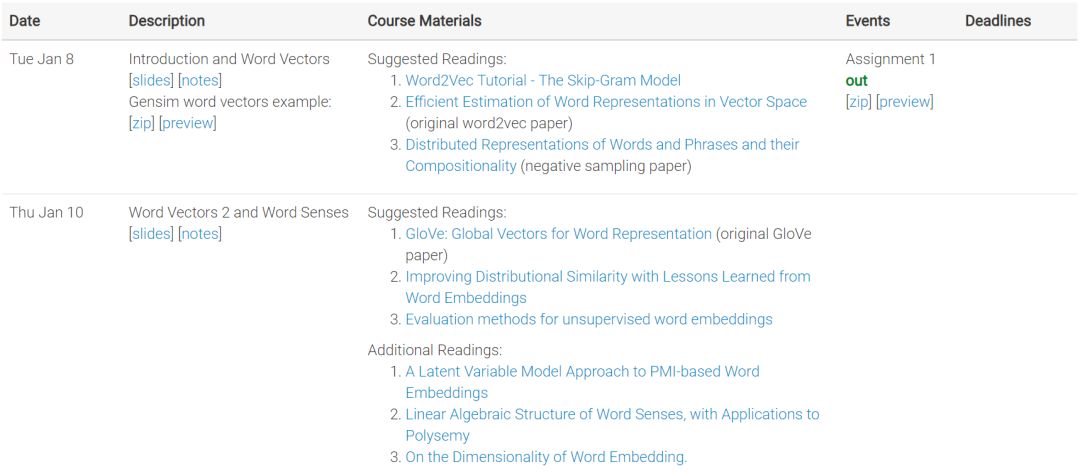Image resolution: width=1080 pixels, height=474 pixels.
Task: Open the GloVe Global Vectors paper
Action: pyautogui.click(x=558, y=234)
